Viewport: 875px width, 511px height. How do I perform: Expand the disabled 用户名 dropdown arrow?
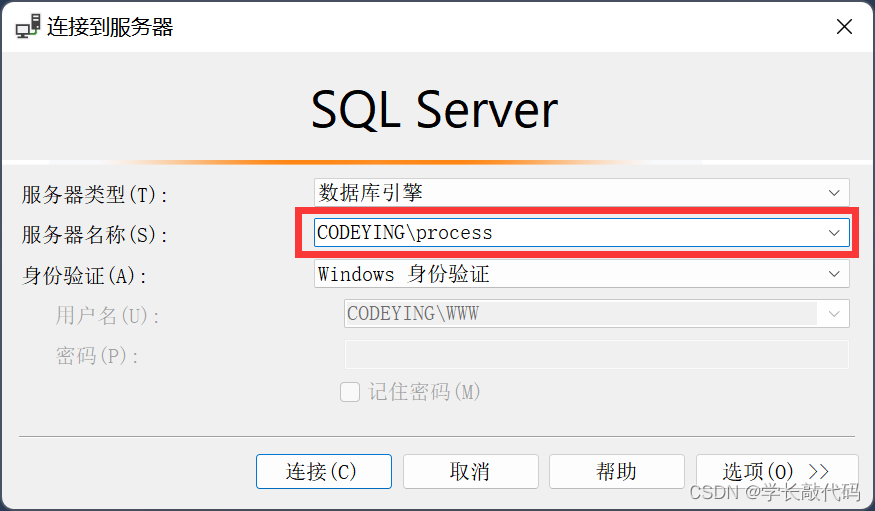[x=834, y=314]
